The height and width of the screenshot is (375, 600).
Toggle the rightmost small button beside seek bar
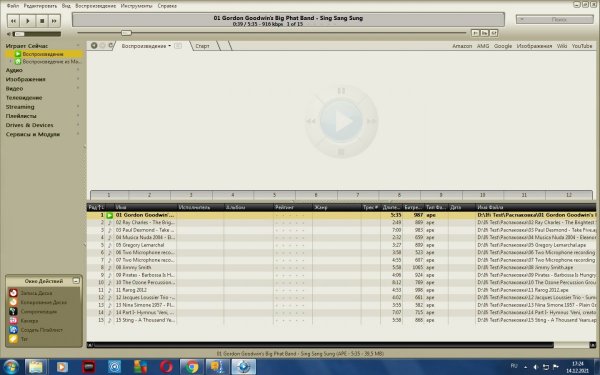[x=494, y=33]
